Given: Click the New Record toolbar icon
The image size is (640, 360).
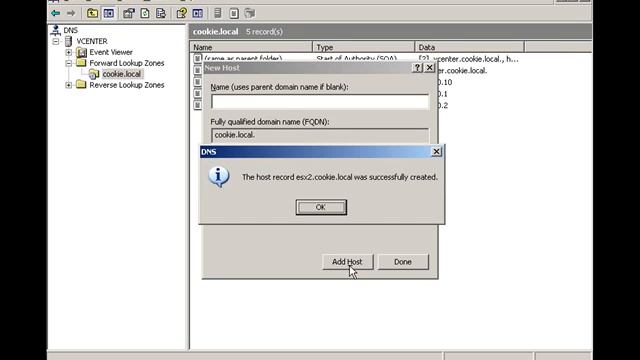Looking at the screenshot, I should [234, 13].
